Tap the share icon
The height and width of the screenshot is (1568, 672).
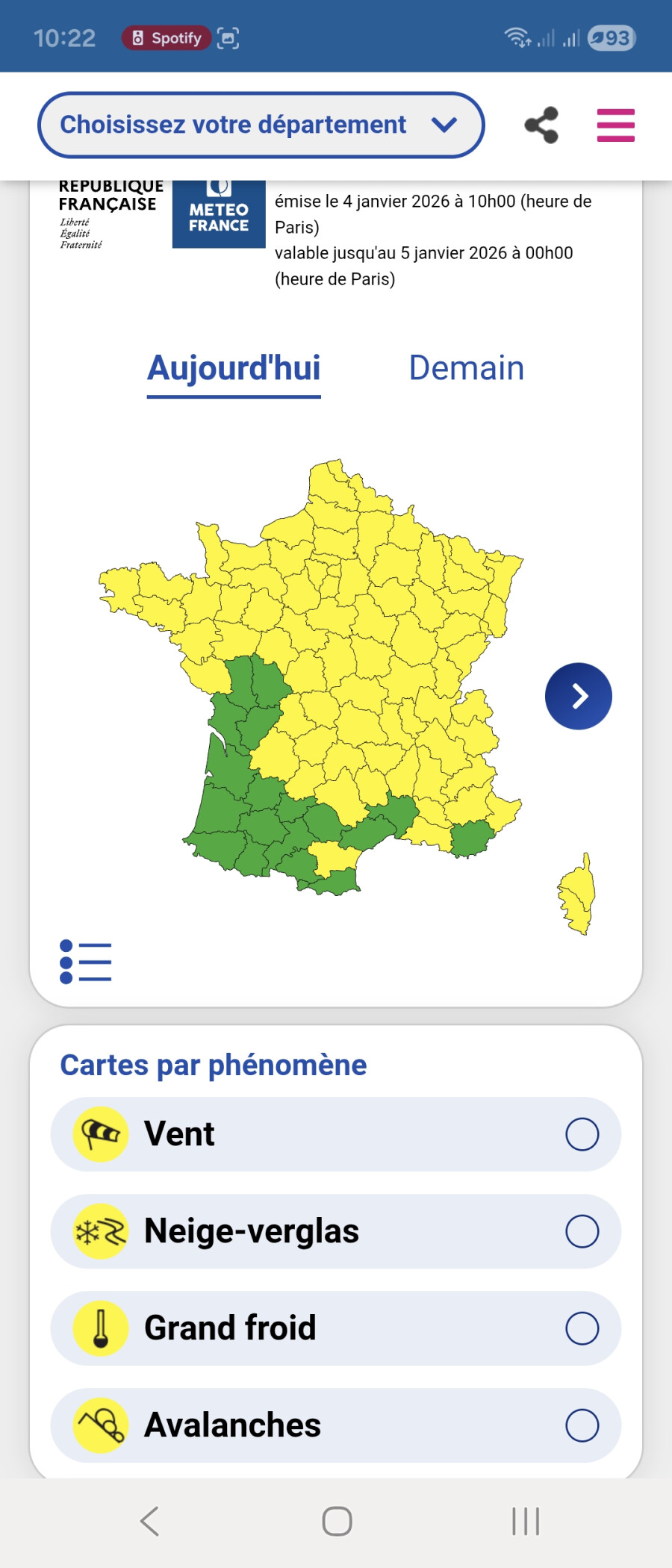point(541,125)
